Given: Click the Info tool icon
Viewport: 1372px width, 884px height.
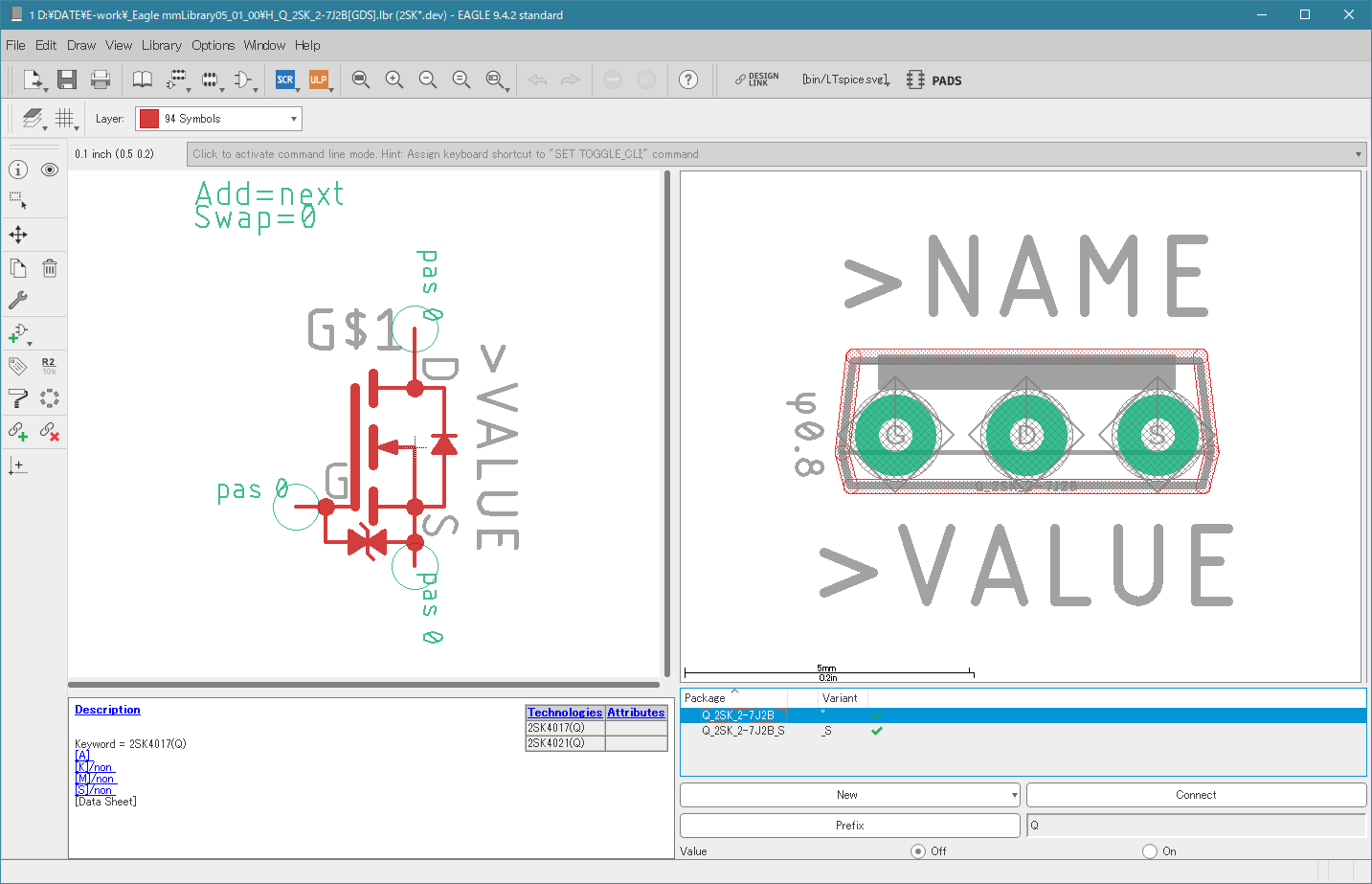Looking at the screenshot, I should (x=18, y=170).
